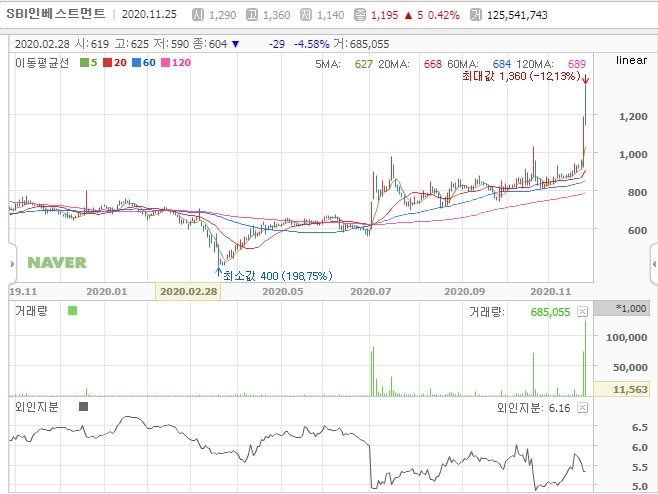Click the blue down-triangle on the 2020.02.28 line
Image resolution: width=658 pixels, height=494 pixels.
coord(235,44)
